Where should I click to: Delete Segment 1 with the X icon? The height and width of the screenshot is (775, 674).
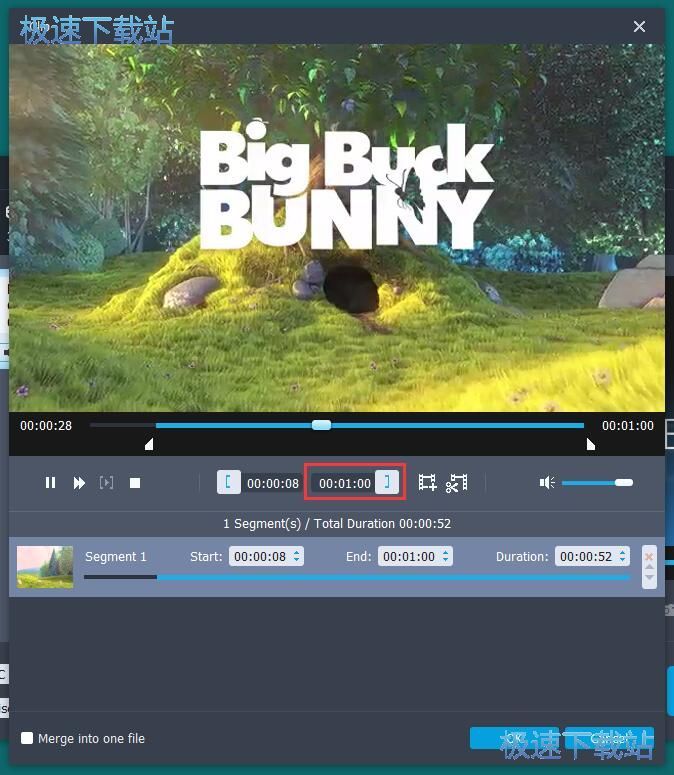[649, 557]
